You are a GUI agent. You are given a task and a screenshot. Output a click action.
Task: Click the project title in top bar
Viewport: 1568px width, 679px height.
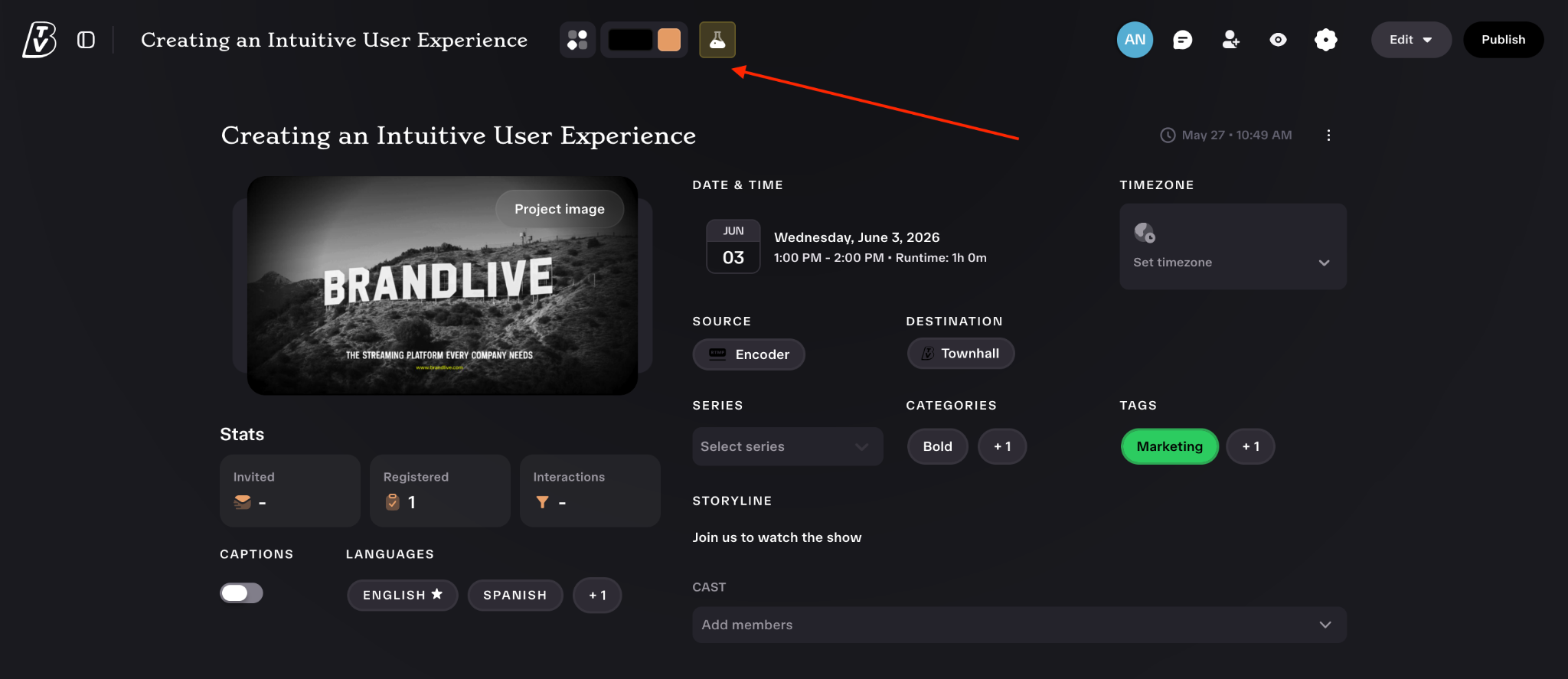pyautogui.click(x=335, y=40)
